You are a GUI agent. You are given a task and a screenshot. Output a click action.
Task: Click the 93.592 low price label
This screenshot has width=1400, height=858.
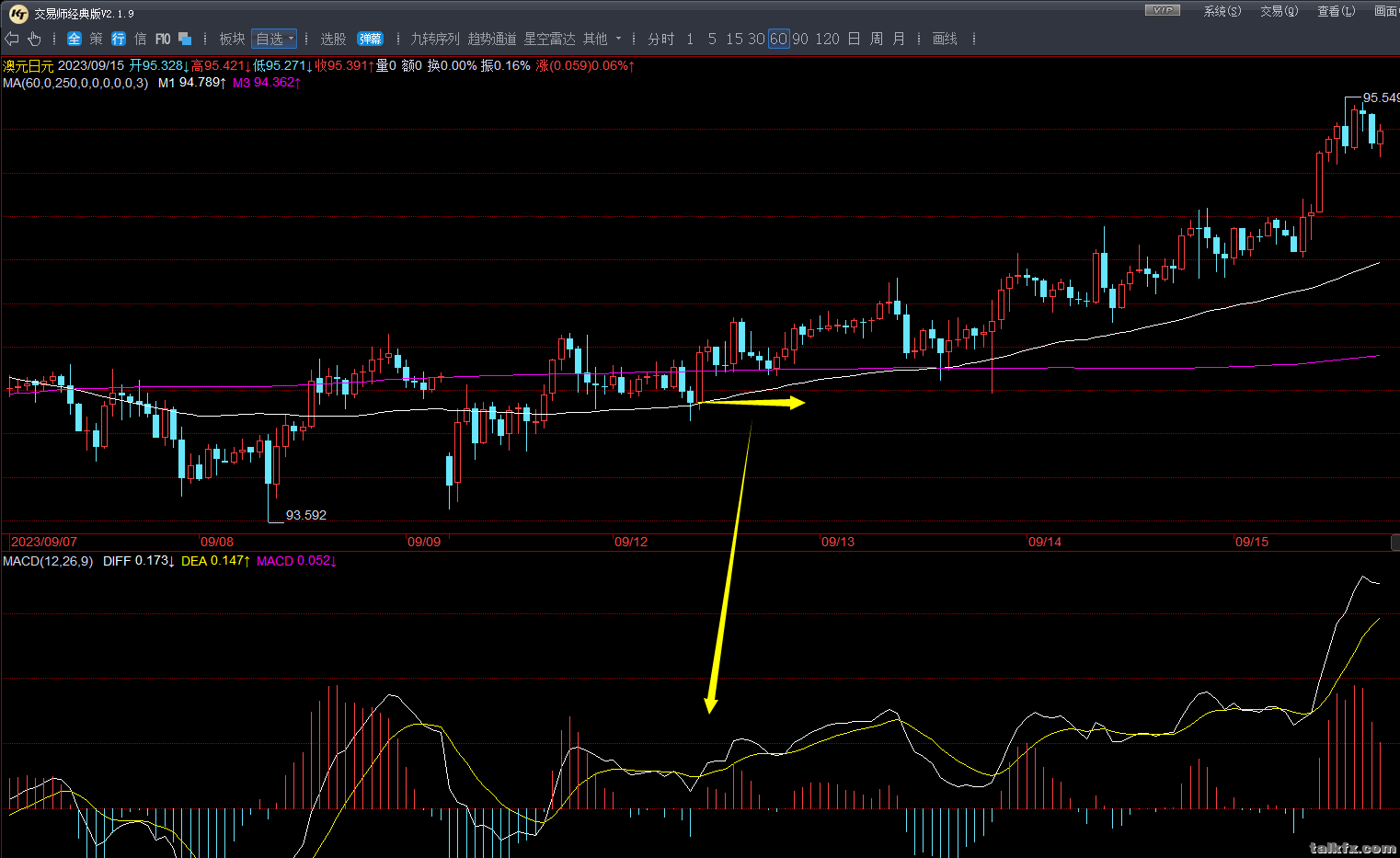306,515
